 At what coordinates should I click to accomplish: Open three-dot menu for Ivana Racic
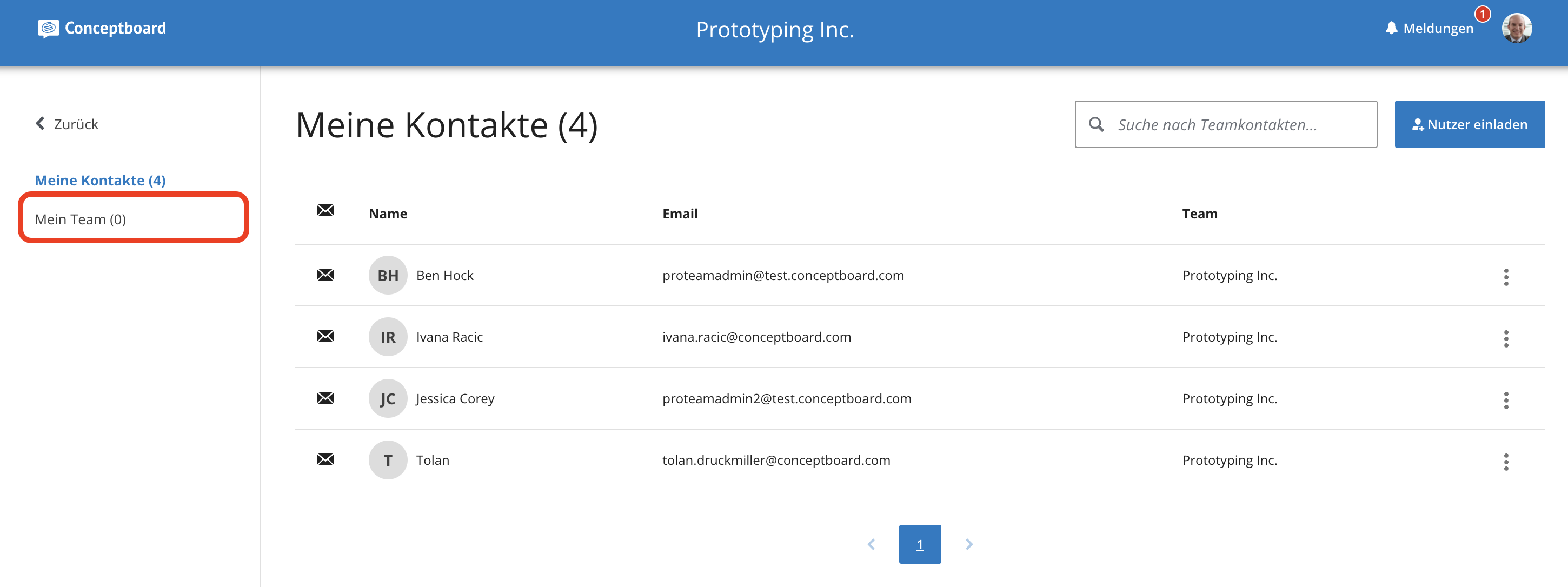[x=1506, y=339]
